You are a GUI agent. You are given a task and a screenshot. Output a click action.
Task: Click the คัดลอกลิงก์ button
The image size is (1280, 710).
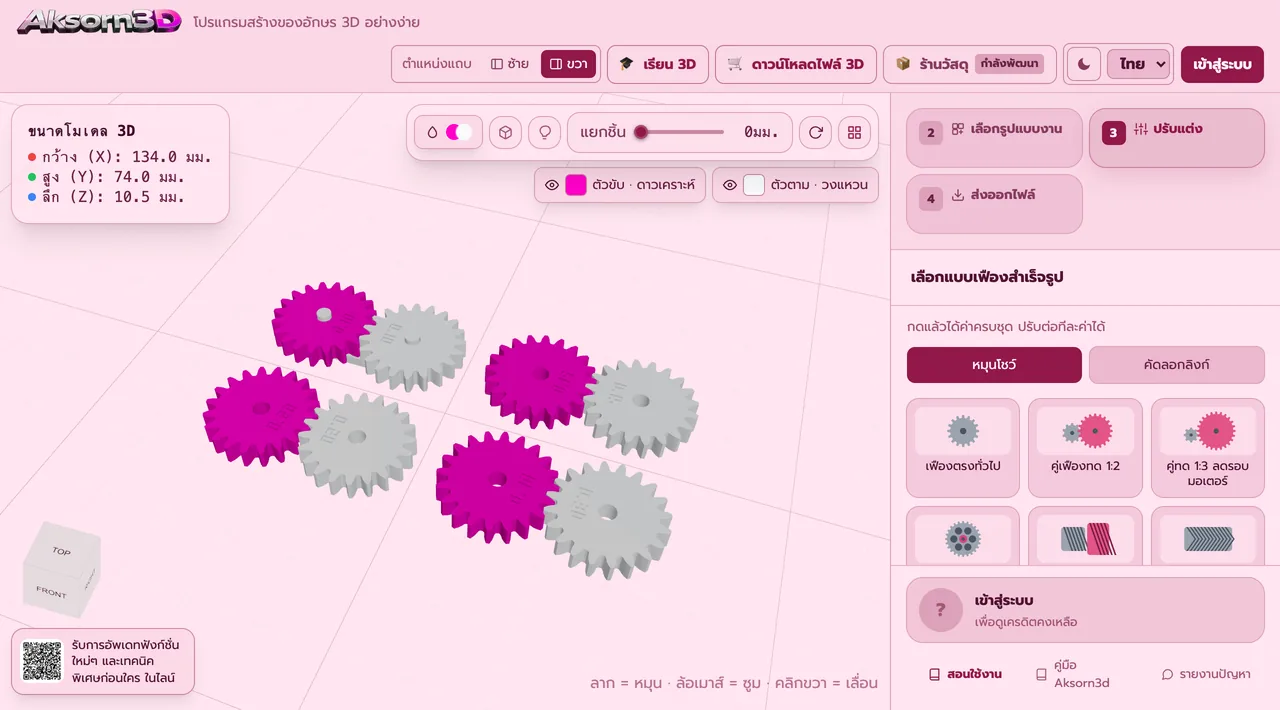[x=1176, y=365]
